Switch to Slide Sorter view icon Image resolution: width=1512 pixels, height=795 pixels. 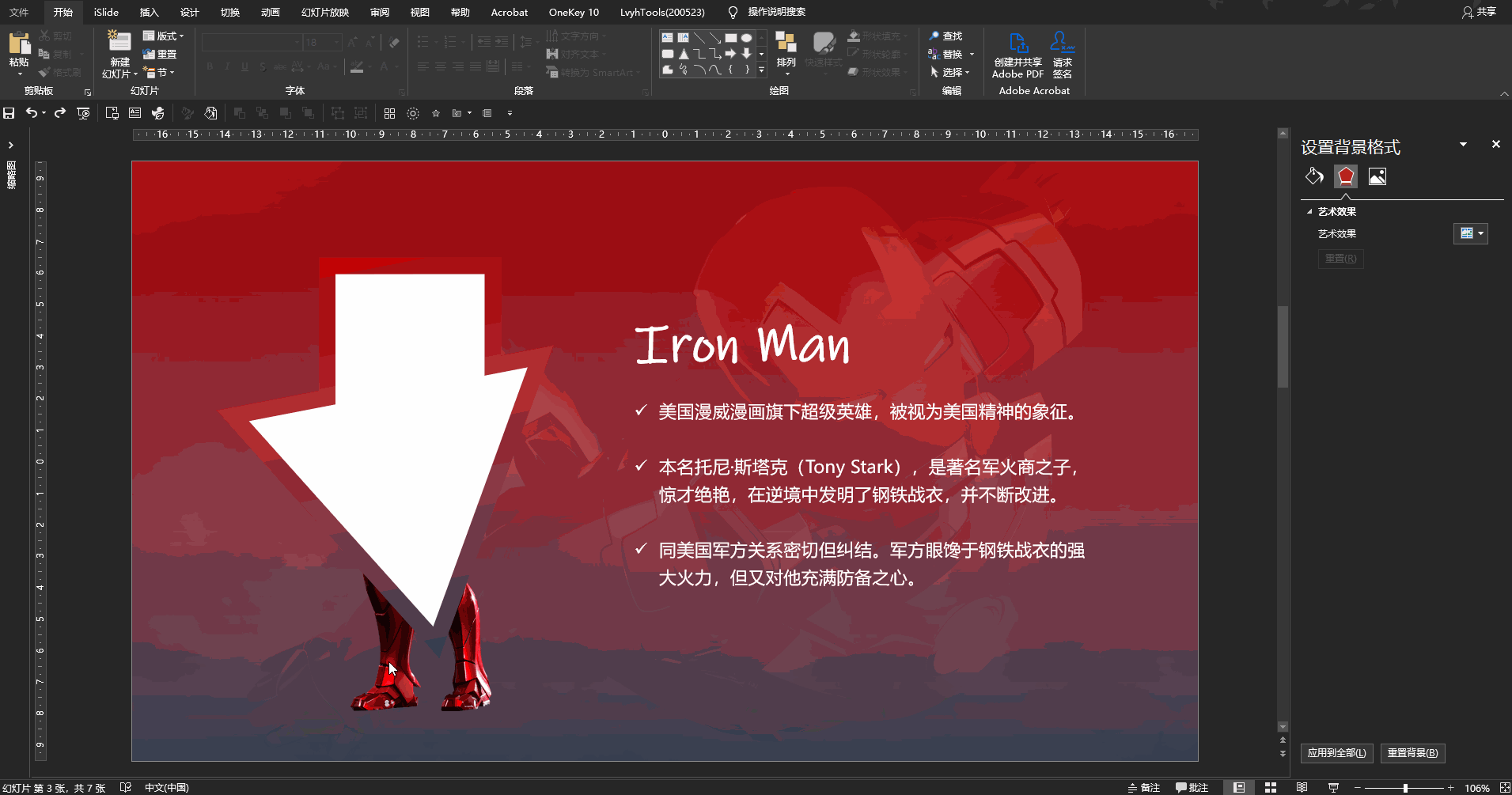pos(1271,788)
